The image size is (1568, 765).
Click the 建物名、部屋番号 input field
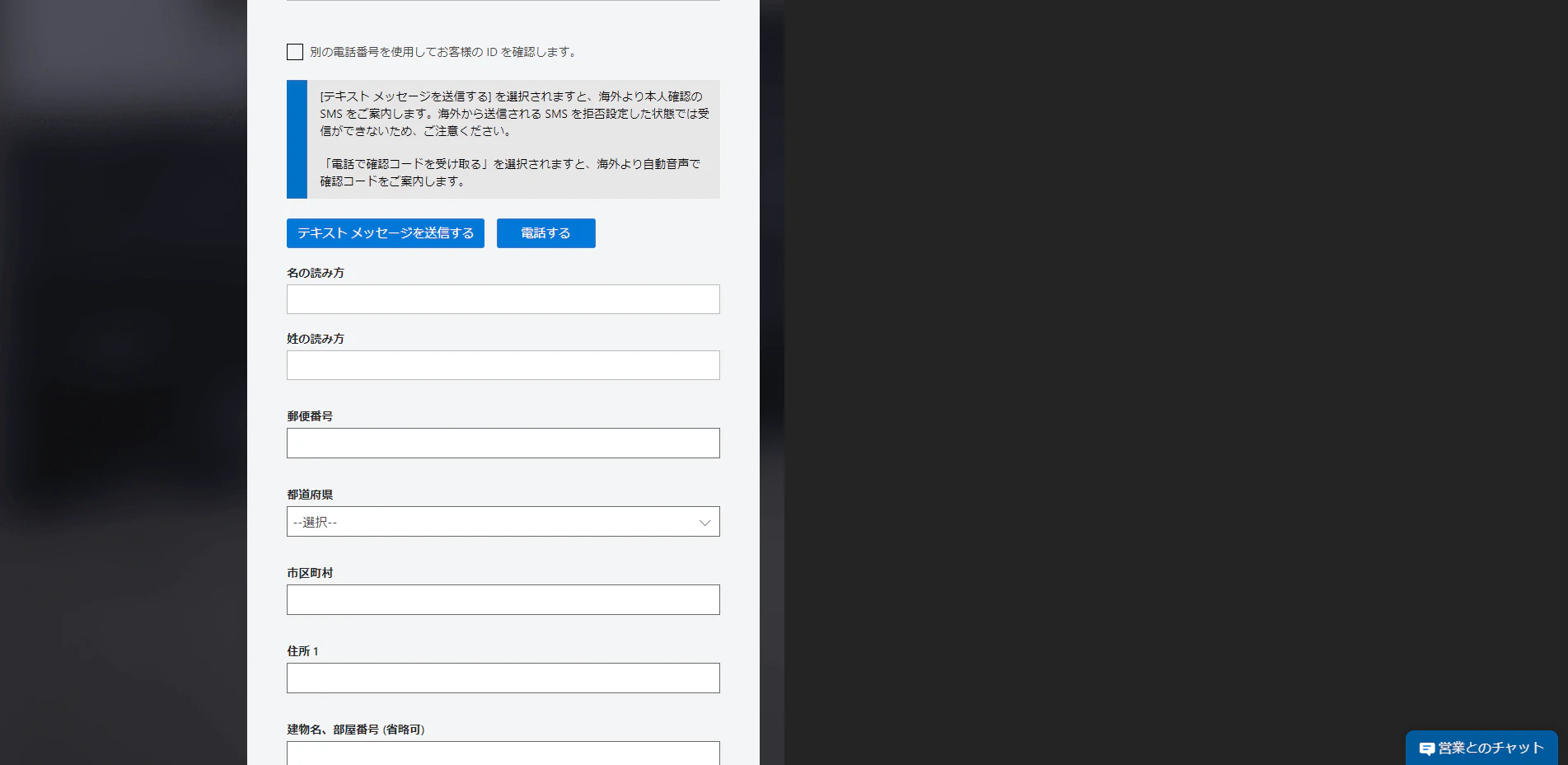click(x=503, y=753)
